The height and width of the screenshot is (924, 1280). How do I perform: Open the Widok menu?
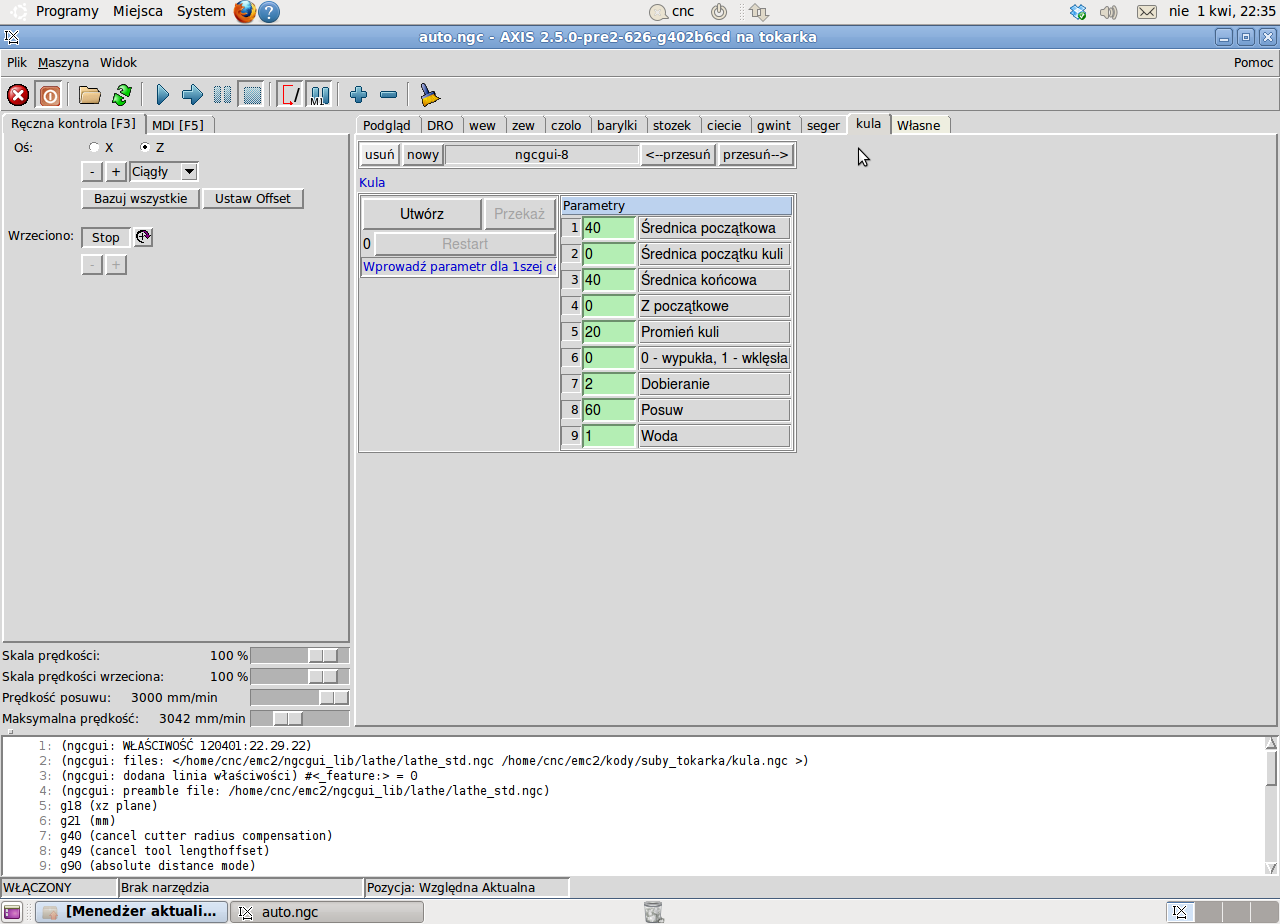pyautogui.click(x=118, y=62)
